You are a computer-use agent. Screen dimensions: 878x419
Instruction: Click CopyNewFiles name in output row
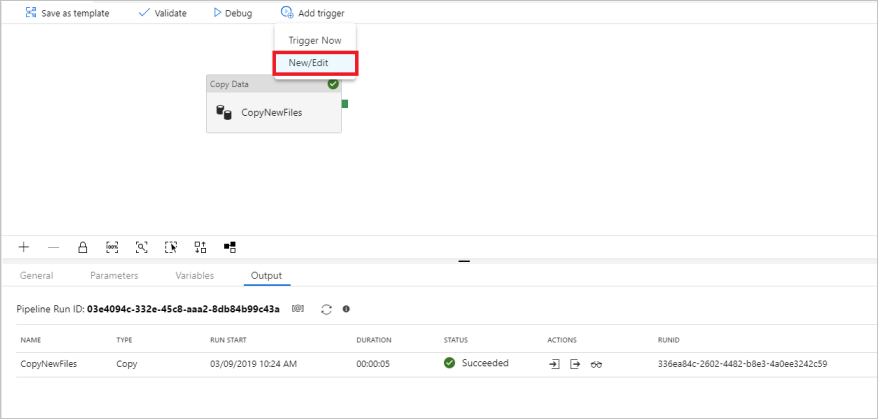tap(49, 364)
